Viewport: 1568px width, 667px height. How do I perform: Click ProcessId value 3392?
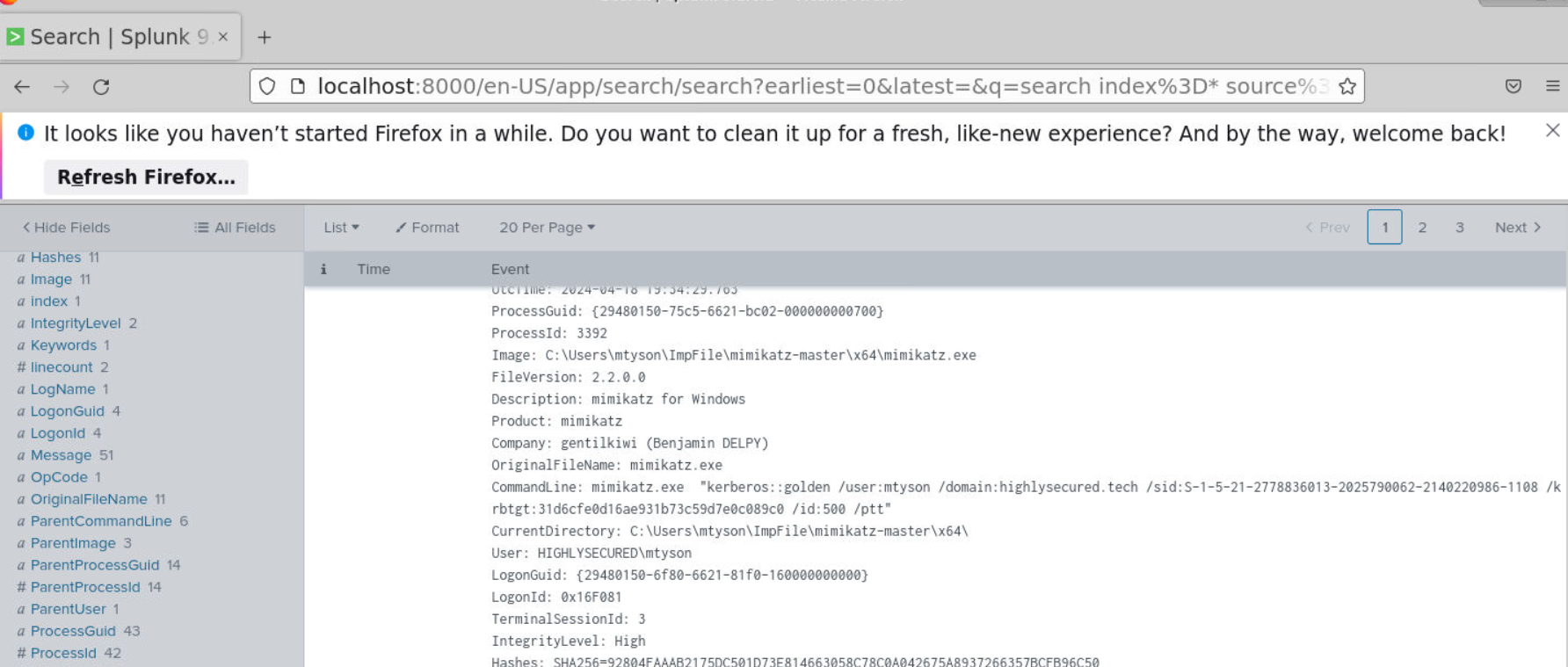[592, 333]
